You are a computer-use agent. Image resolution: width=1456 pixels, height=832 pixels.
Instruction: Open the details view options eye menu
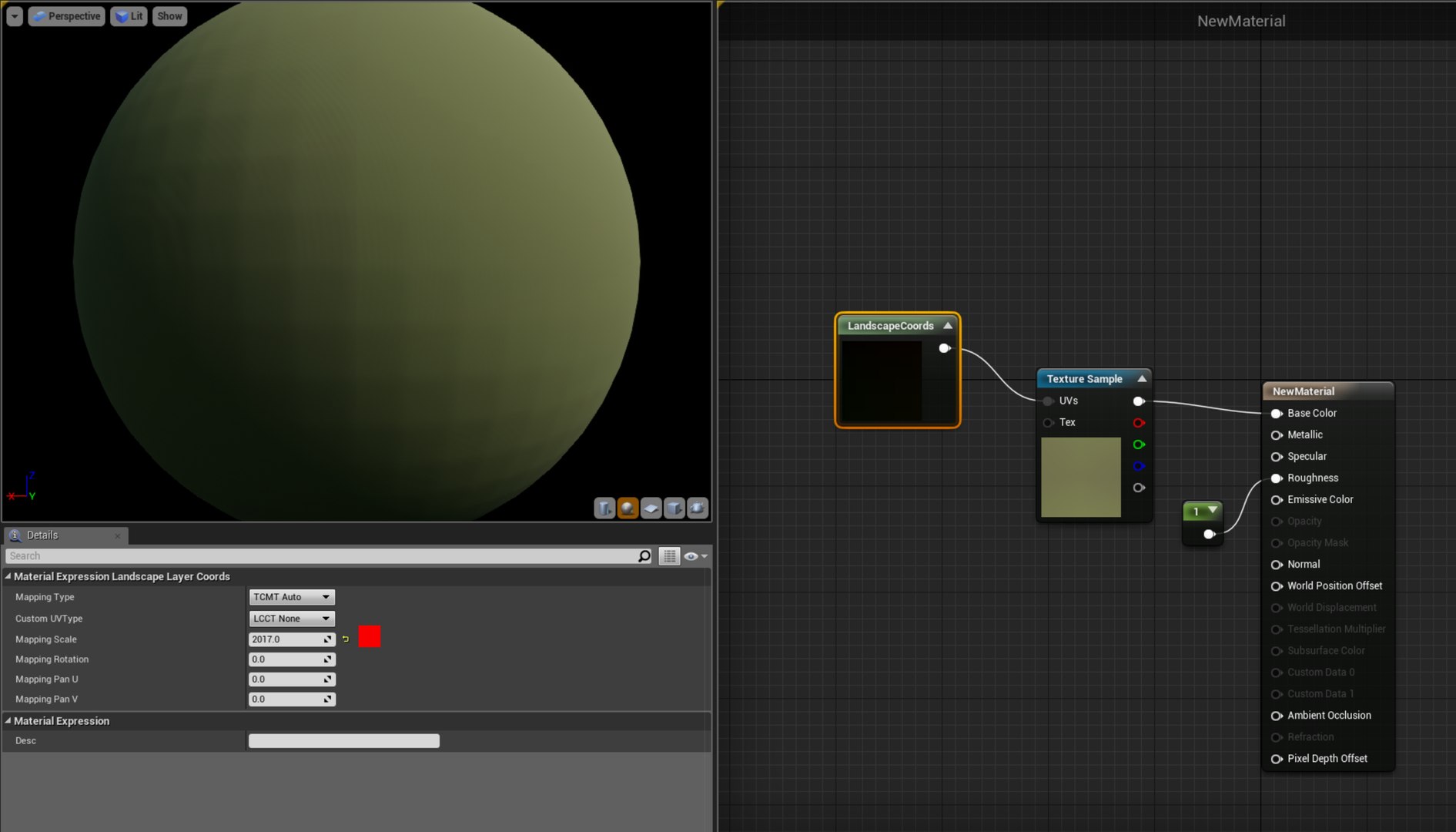pyautogui.click(x=695, y=555)
